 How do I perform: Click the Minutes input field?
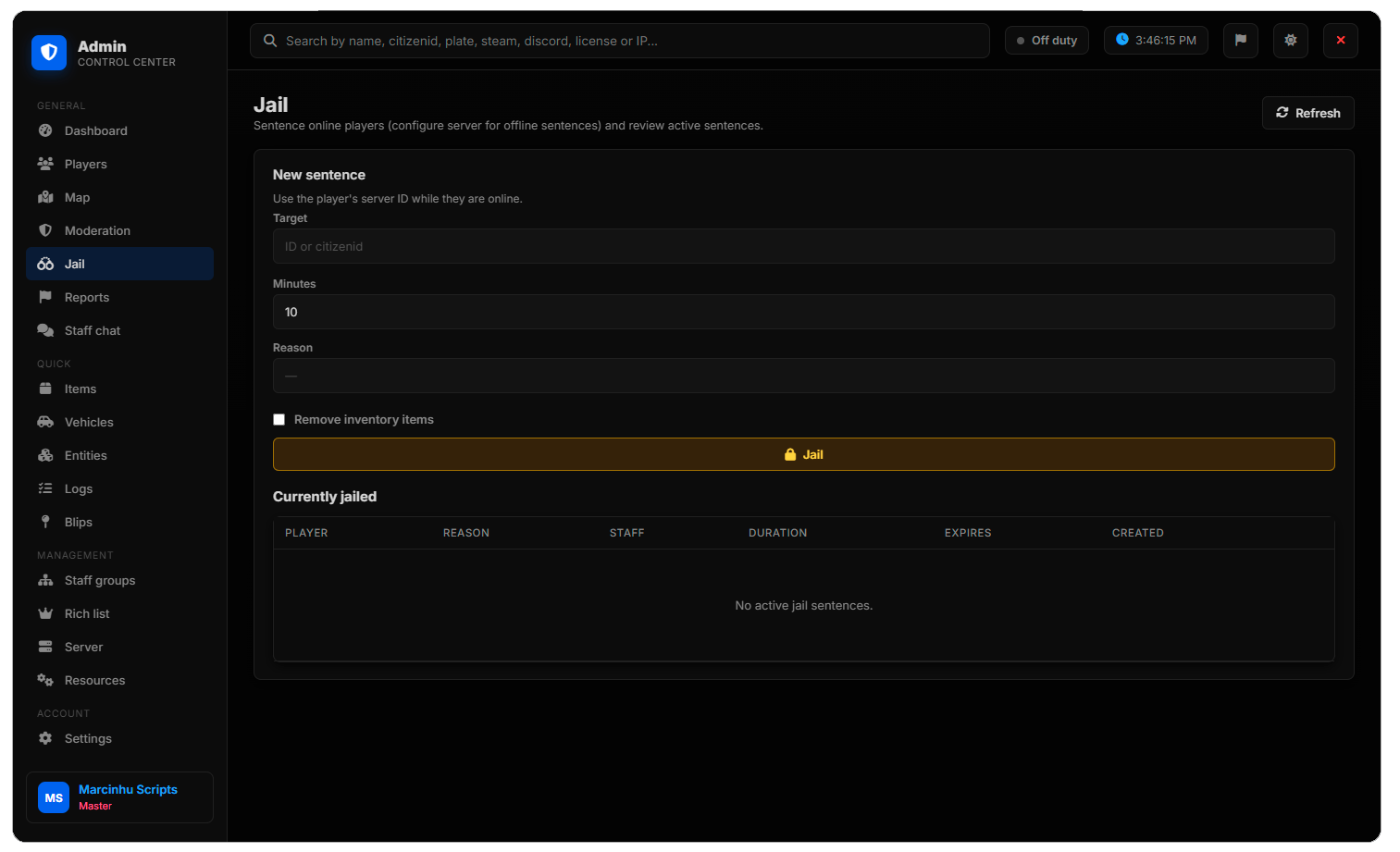coord(803,312)
